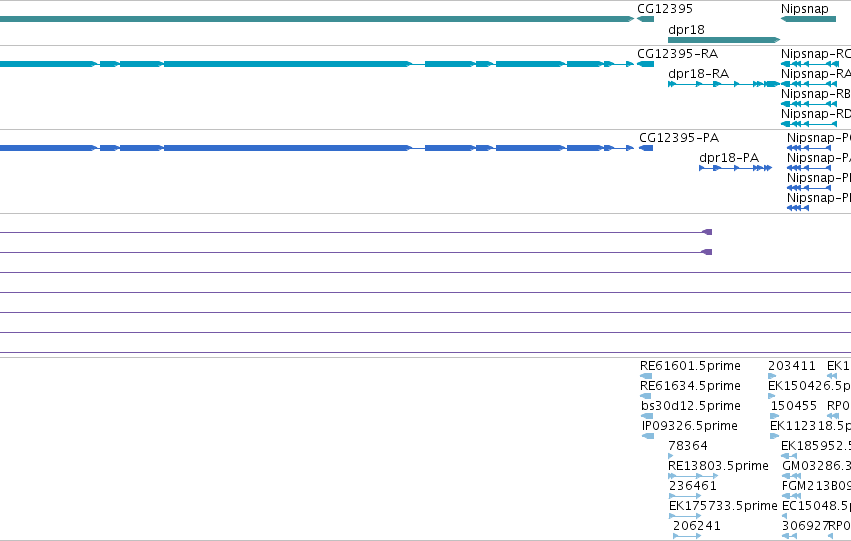This screenshot has width=851, height=541.
Task: Click the Nipsnap-RC transcript glyph
Action: (810, 64)
